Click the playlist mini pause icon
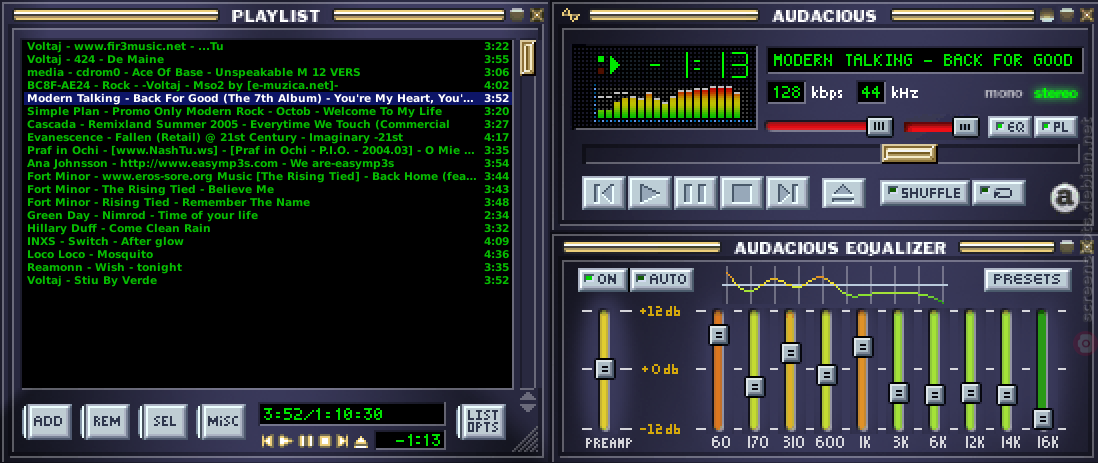Viewport: 1098px width, 463px height. coord(305,441)
